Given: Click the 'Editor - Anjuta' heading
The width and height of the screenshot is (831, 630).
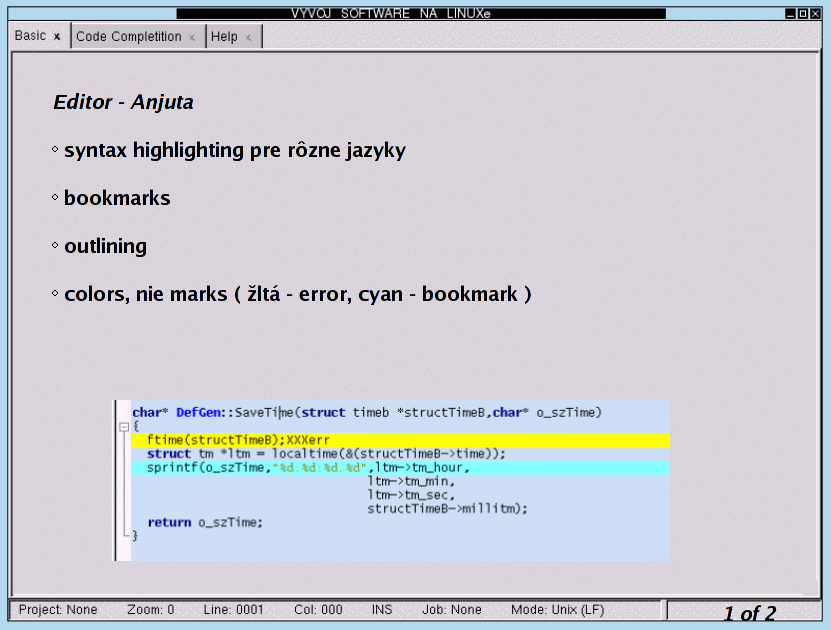Looking at the screenshot, I should (x=123, y=102).
